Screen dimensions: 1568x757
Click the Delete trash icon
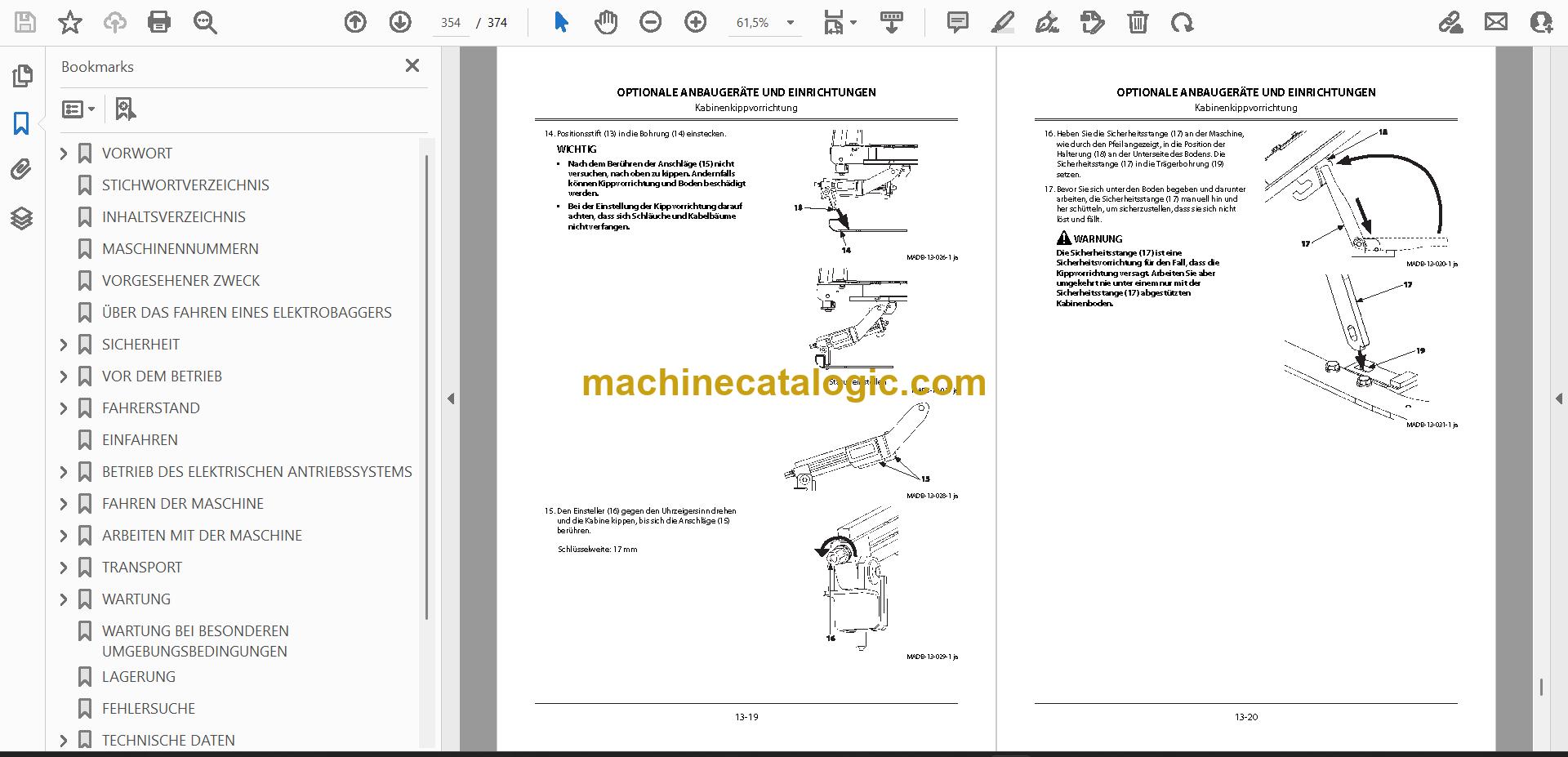tap(1138, 22)
